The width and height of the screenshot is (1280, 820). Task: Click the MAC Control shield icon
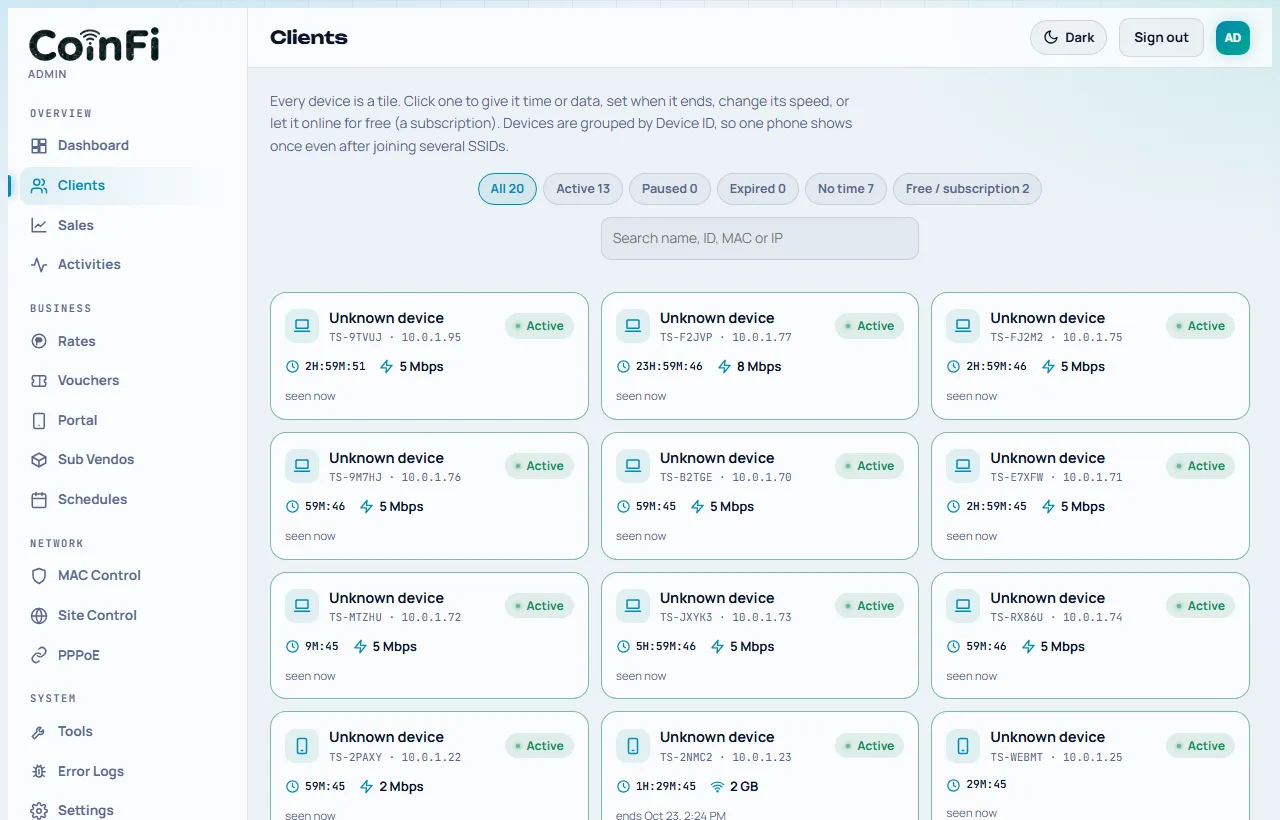tap(39, 576)
